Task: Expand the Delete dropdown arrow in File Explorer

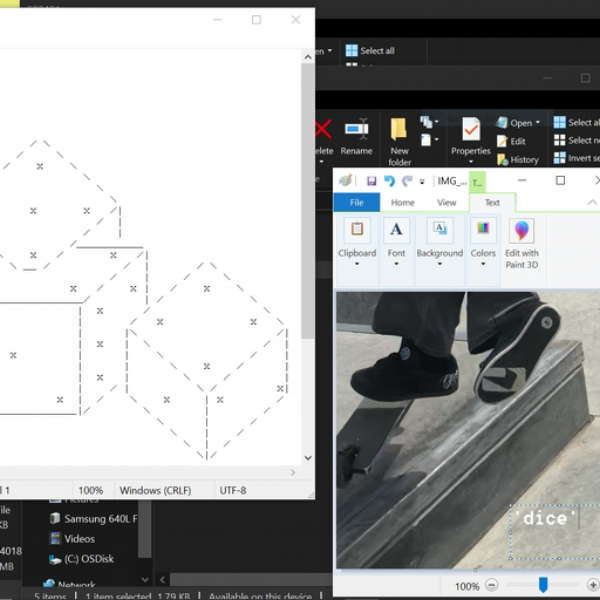Action: [321, 162]
